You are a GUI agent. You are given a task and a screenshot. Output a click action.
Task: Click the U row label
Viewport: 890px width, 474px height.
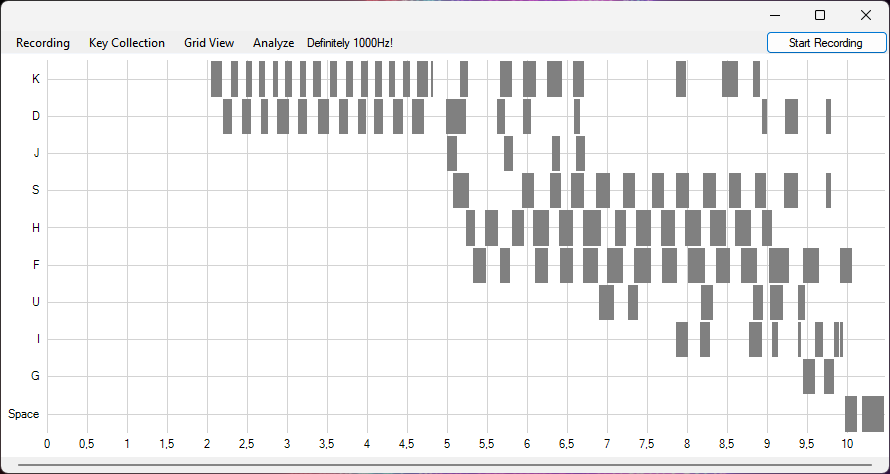[x=36, y=302]
